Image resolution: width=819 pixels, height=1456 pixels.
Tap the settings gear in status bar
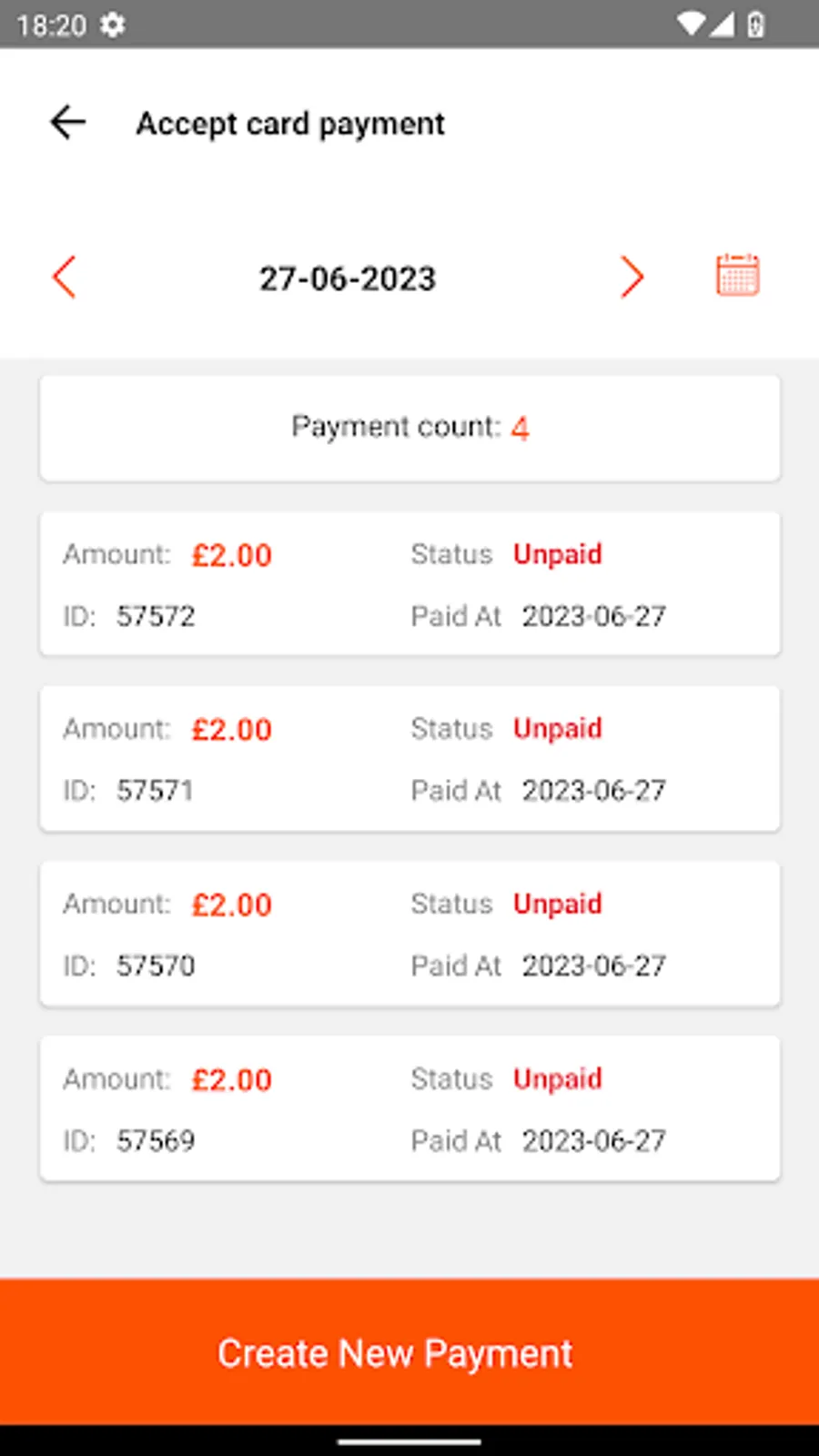pos(113,25)
